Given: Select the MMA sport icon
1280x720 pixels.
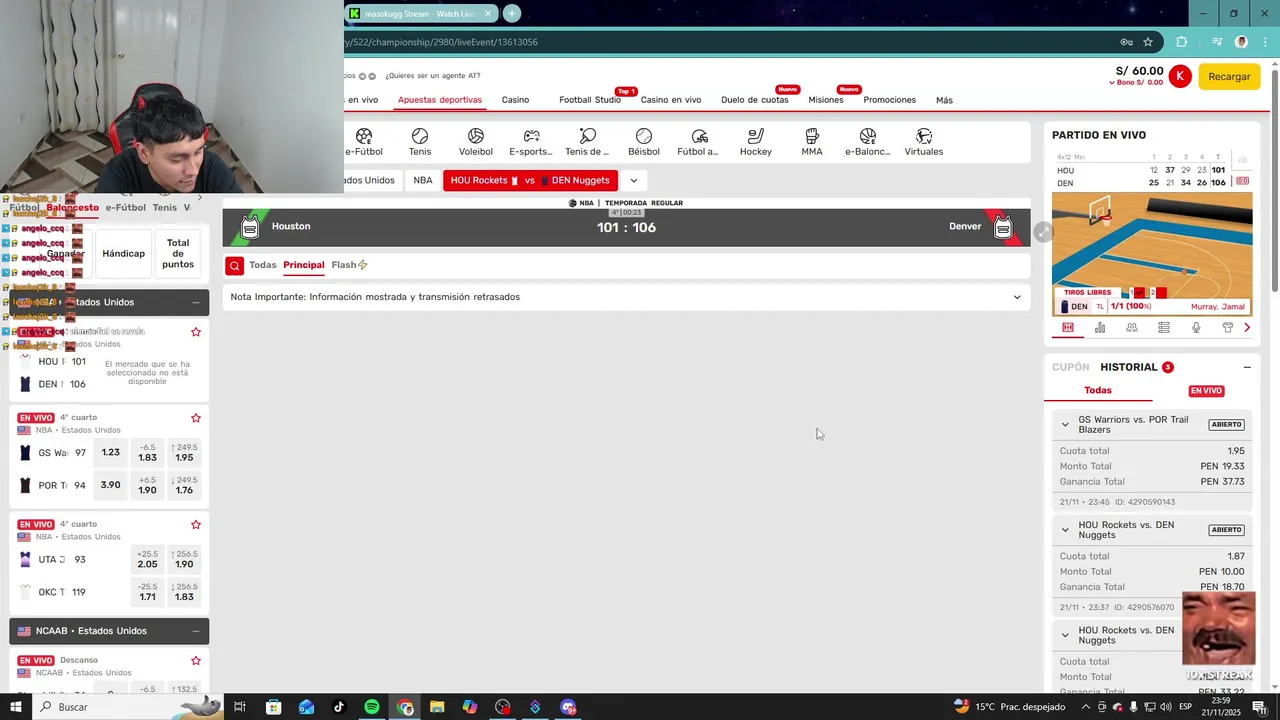Looking at the screenshot, I should [x=812, y=142].
